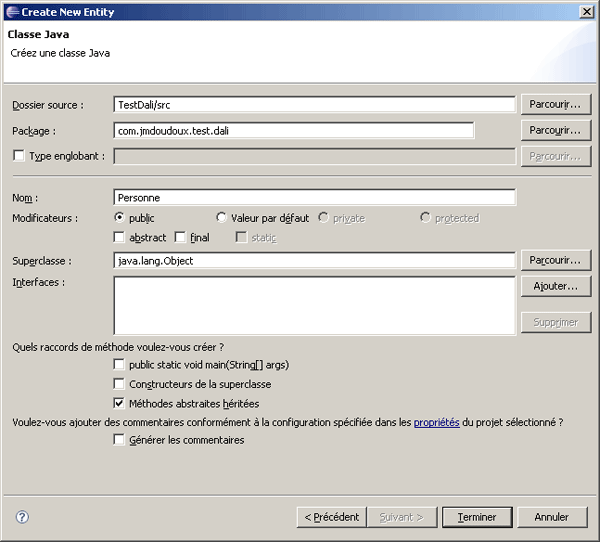Close the Create New Entity dialog
600x542 pixels.
coord(585,10)
